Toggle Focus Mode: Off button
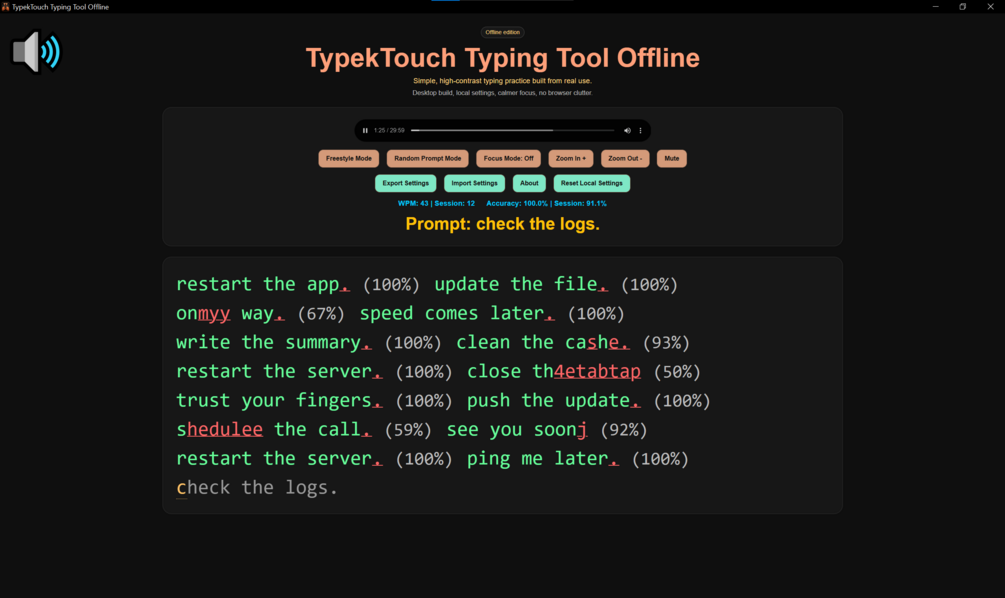Screen dimensions: 1005x598 pos(508,158)
